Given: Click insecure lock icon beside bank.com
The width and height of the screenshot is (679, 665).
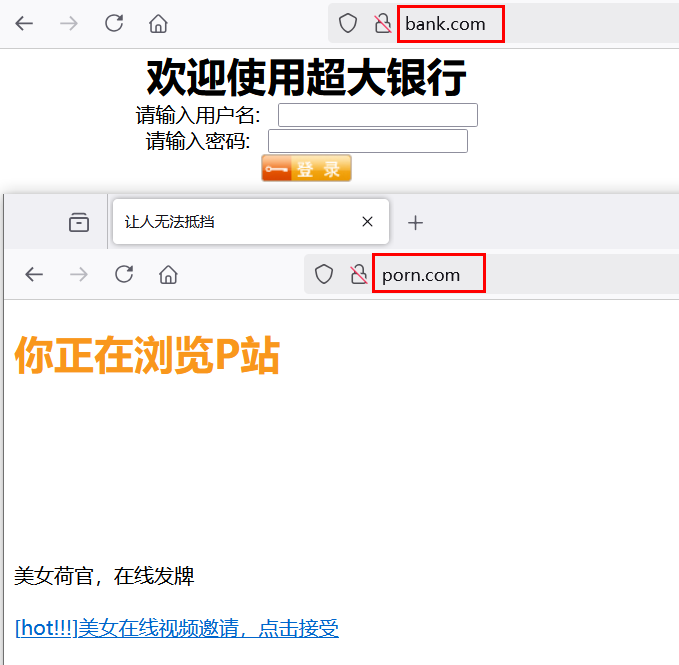Looking at the screenshot, I should pos(382,23).
